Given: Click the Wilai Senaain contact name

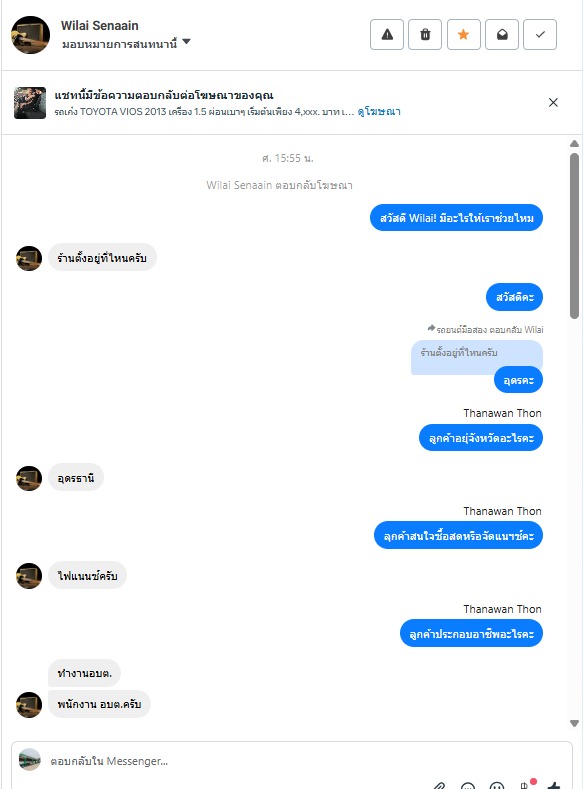Looking at the screenshot, I should click(x=100, y=26).
